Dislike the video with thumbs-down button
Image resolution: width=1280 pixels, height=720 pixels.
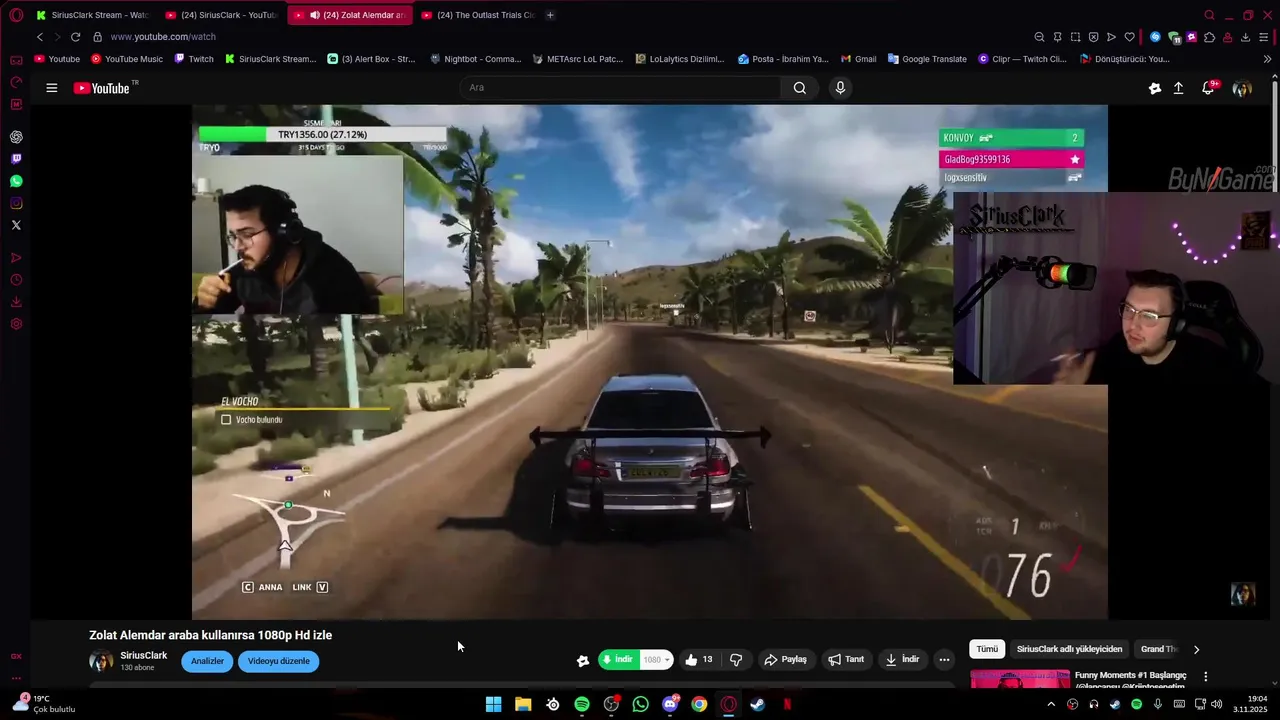coord(736,660)
